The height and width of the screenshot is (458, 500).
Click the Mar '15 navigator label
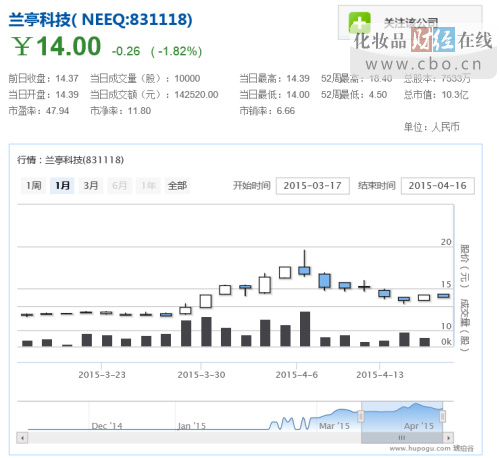[x=334, y=426]
